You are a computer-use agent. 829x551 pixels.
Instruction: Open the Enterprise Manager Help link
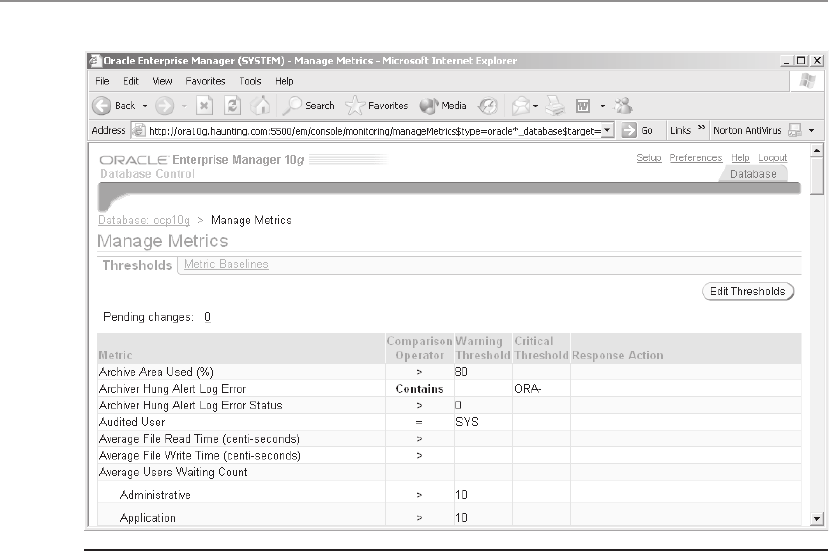740,158
